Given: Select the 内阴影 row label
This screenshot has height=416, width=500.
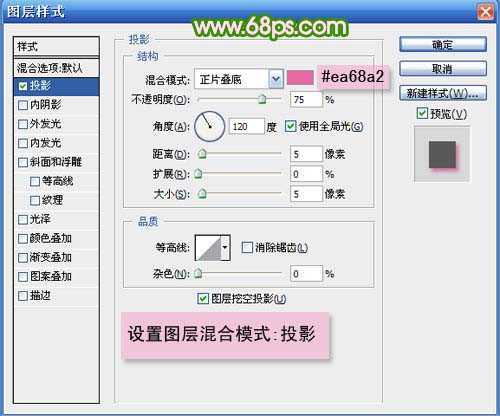Looking at the screenshot, I should [x=46, y=105].
